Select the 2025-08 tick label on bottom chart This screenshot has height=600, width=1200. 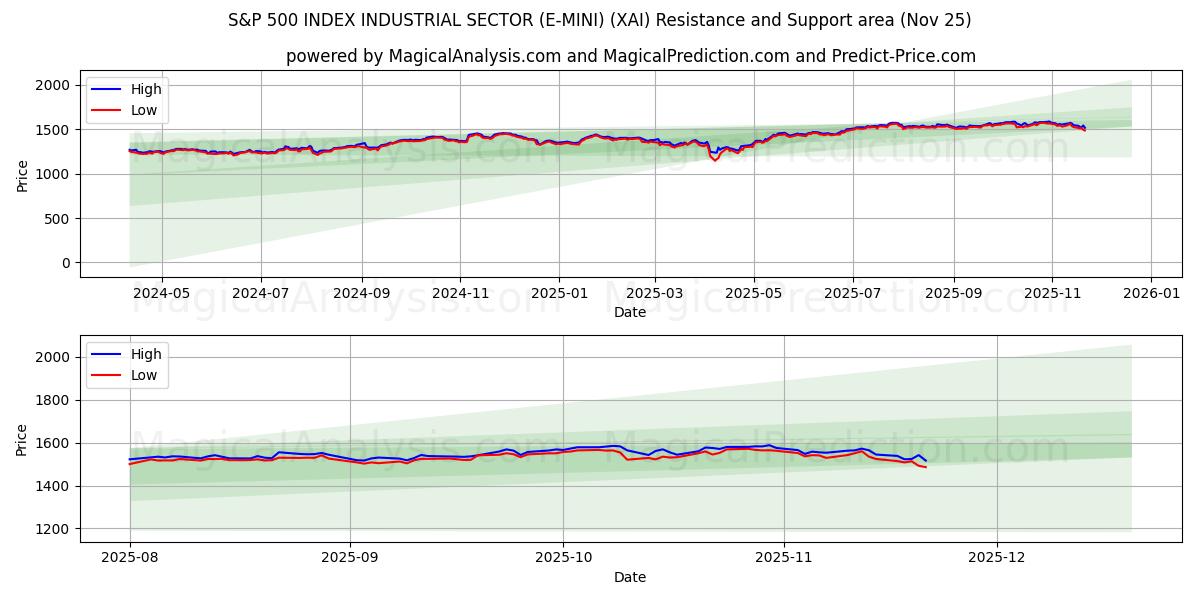click(x=131, y=556)
